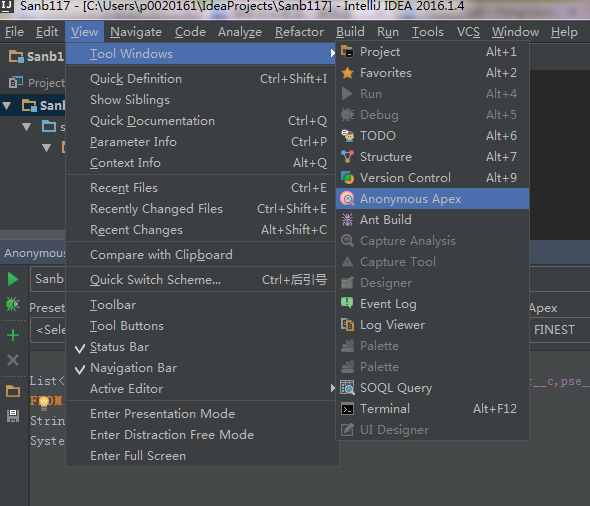The width and height of the screenshot is (590, 506).
Task: Click the open folder icon in left toolbar
Action: tap(13, 391)
